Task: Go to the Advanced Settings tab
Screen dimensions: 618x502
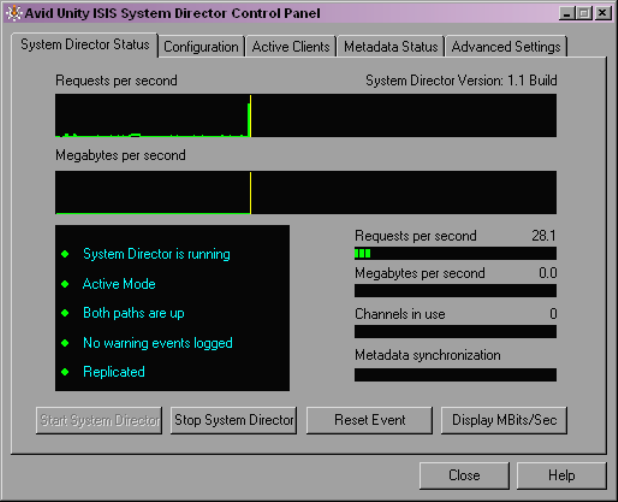Action: click(506, 47)
